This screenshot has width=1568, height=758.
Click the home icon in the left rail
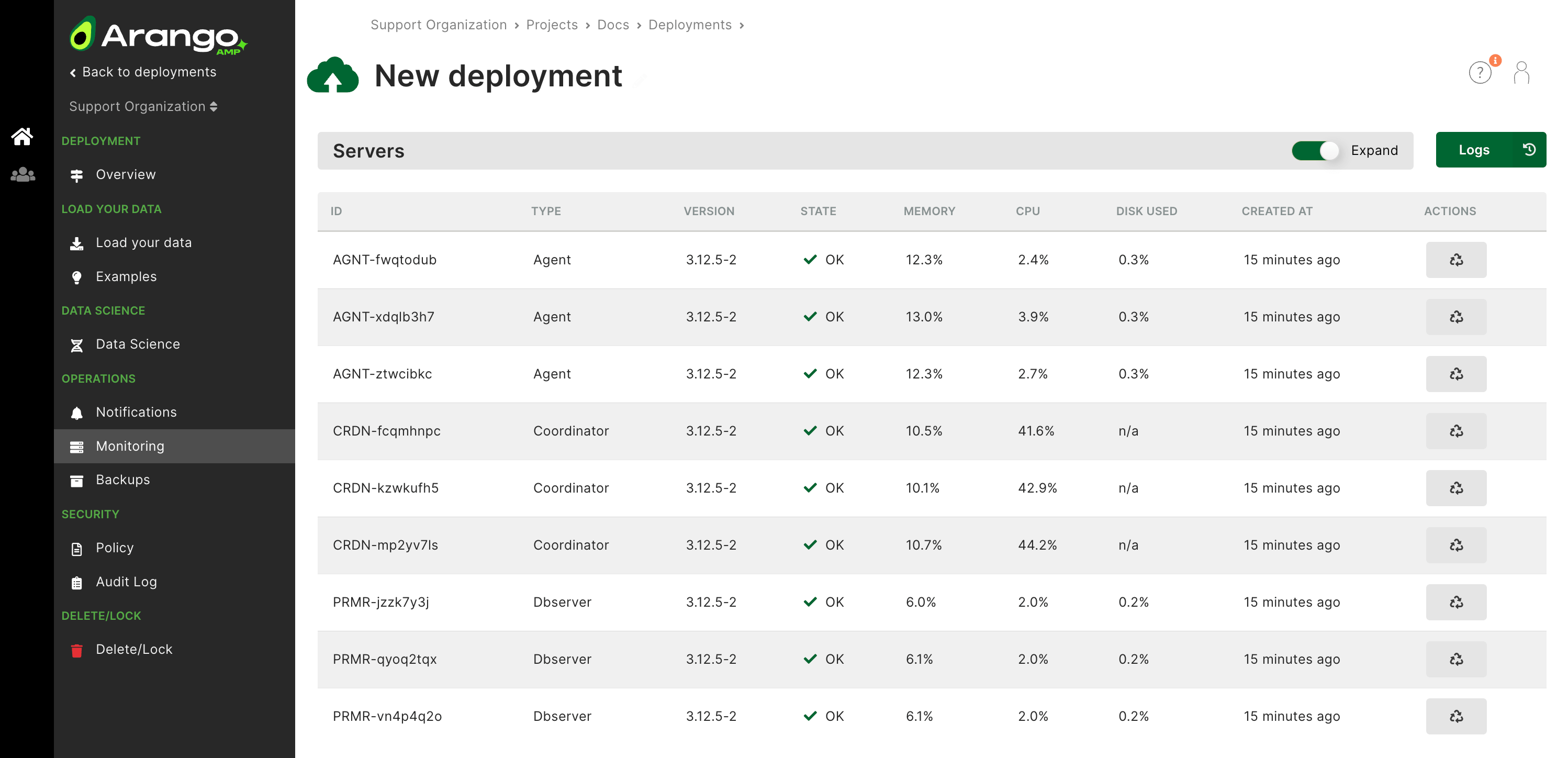23,137
